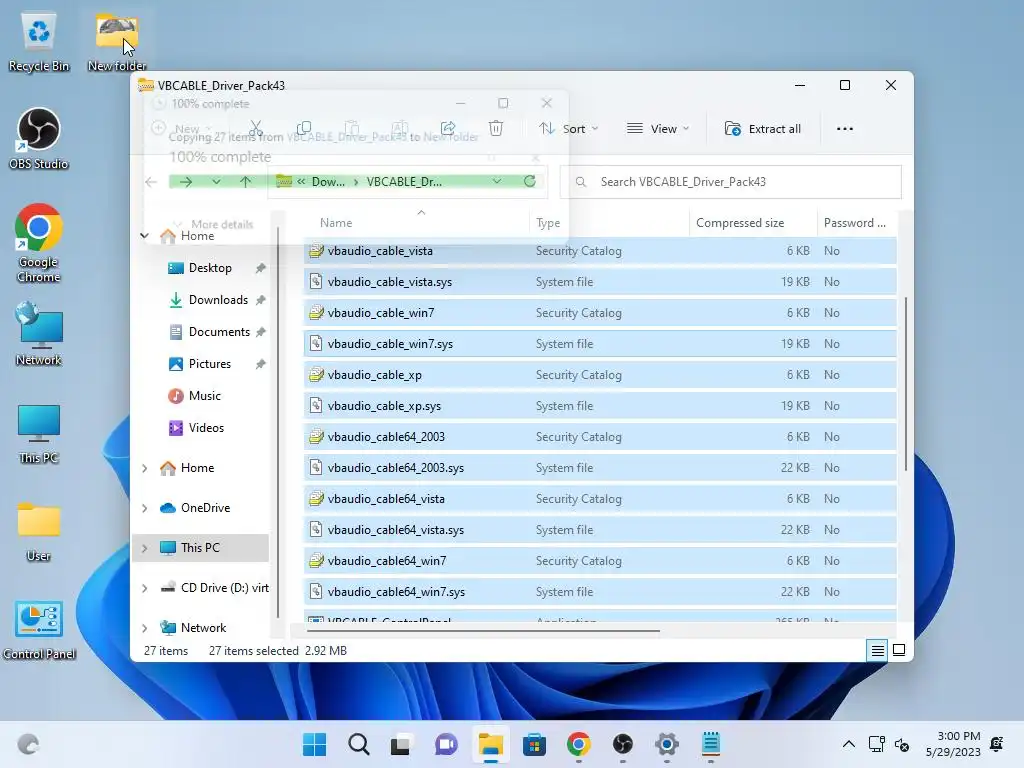Select file vbaudio_cable64_win7.sys
Image resolution: width=1024 pixels, height=768 pixels.
coord(600,592)
